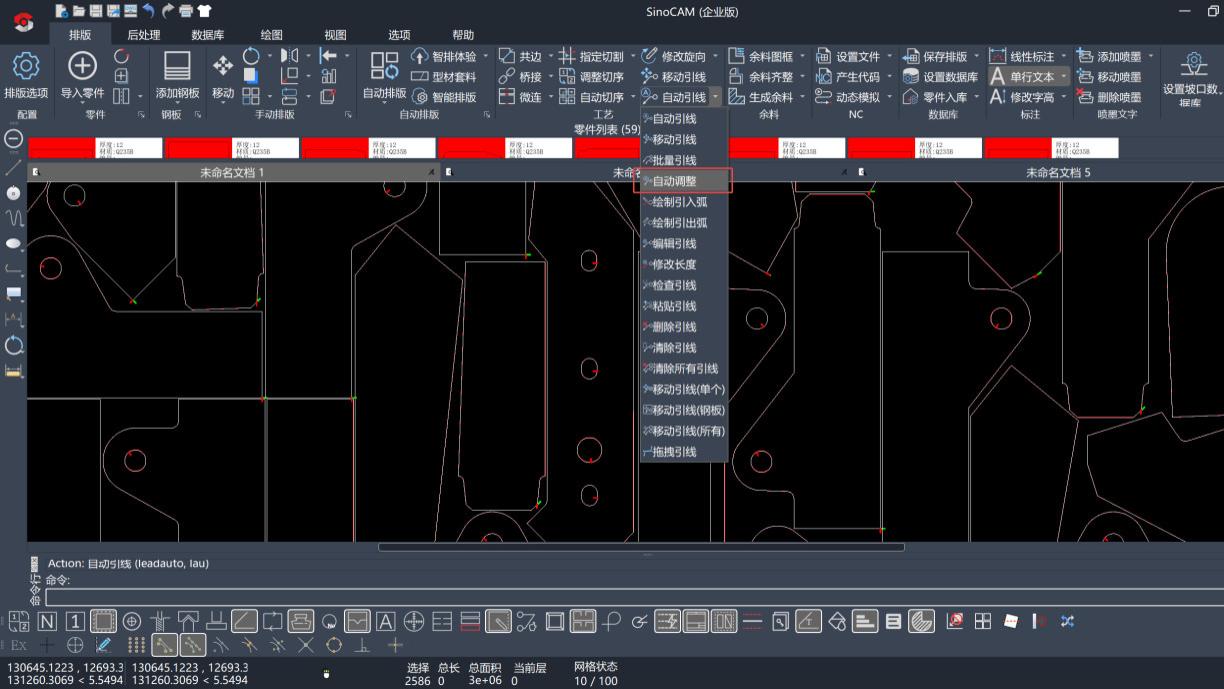Expand the 共边 dropdown arrow
Viewport: 1224px width, 689px height.
[x=550, y=57]
